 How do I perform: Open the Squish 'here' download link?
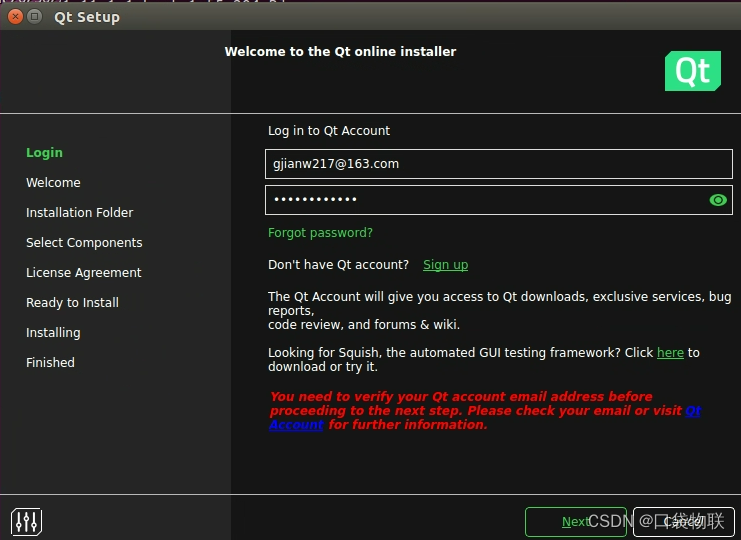coord(670,352)
